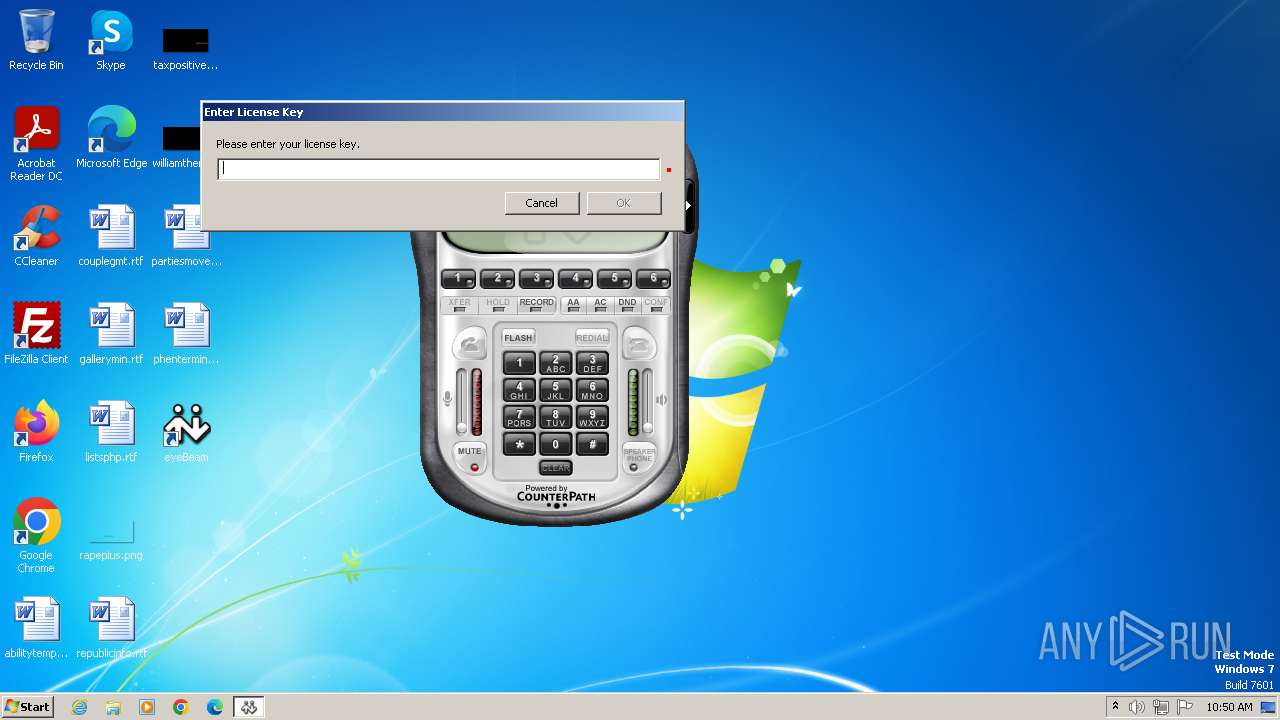Dial keypad digit 0
Viewport: 1280px width, 720px height.
tap(555, 445)
